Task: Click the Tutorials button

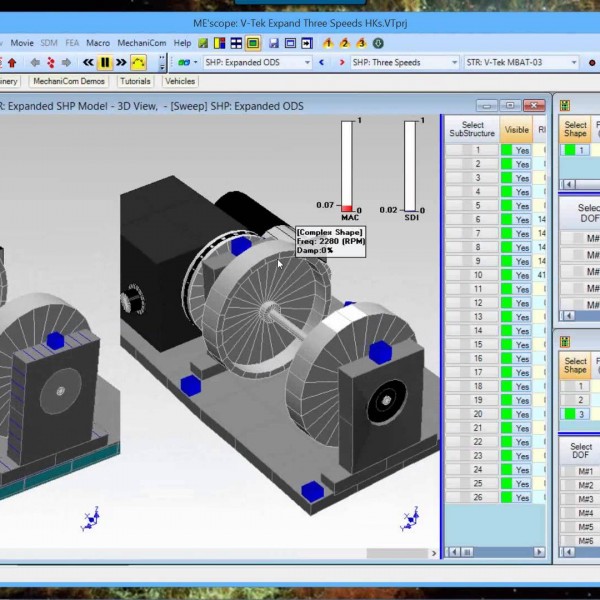Action: point(135,81)
